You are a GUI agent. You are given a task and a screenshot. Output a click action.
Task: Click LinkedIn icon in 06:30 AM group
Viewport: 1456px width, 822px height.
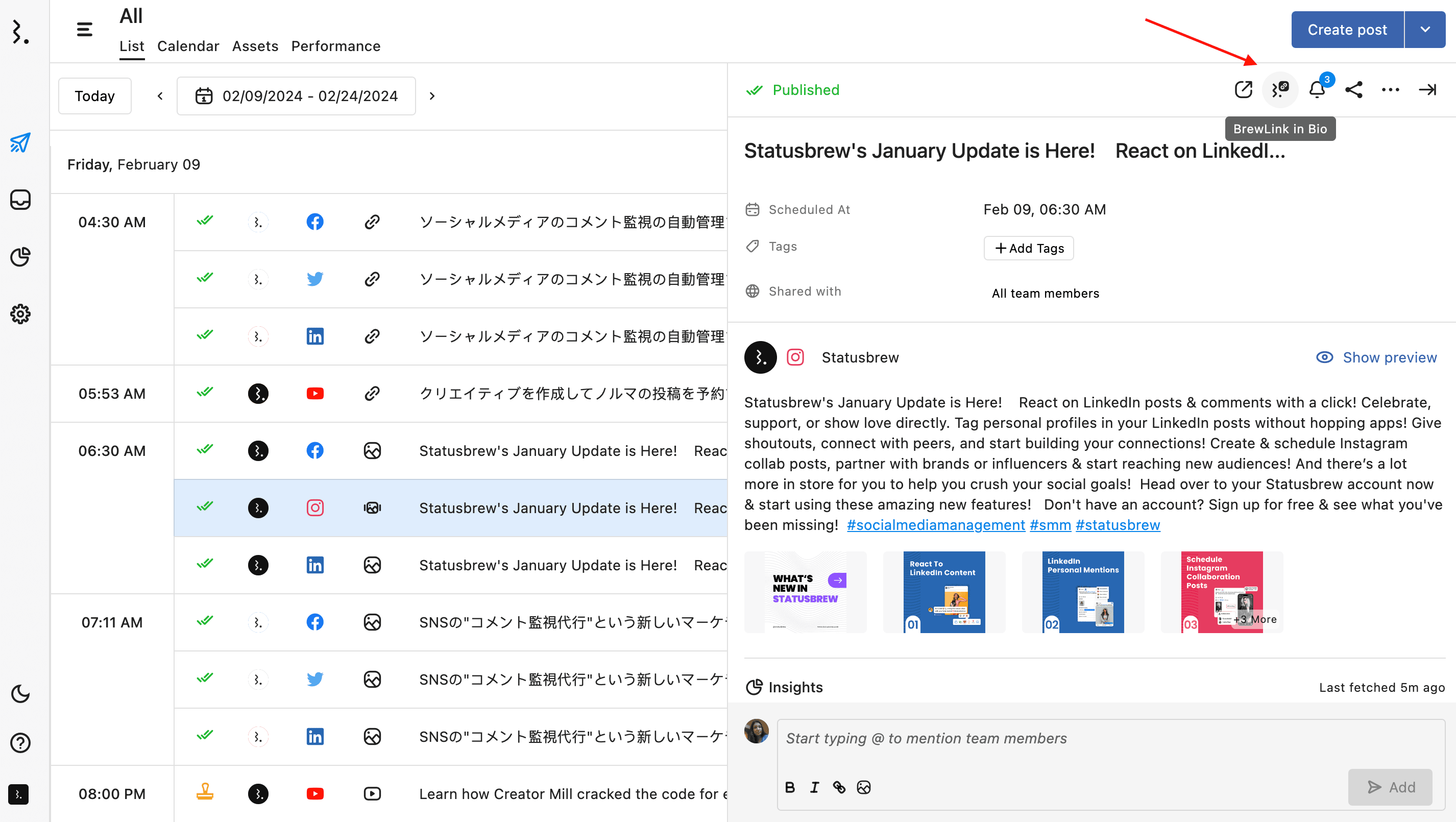[x=315, y=565]
